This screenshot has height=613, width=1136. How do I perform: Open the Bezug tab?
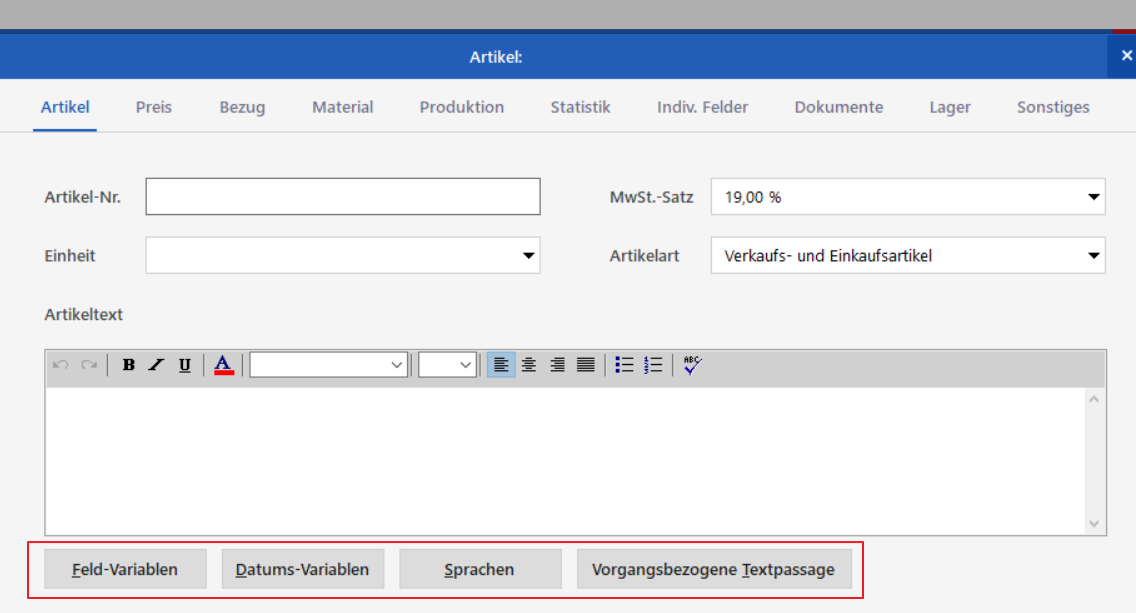pos(242,107)
